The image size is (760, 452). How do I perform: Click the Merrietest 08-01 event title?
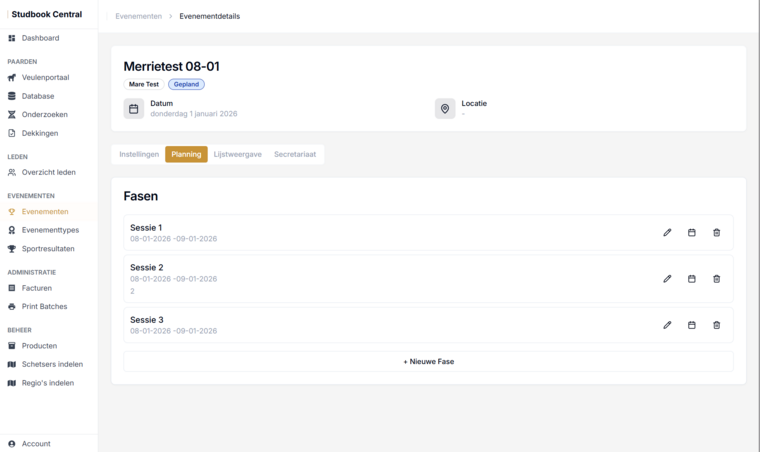(x=172, y=66)
